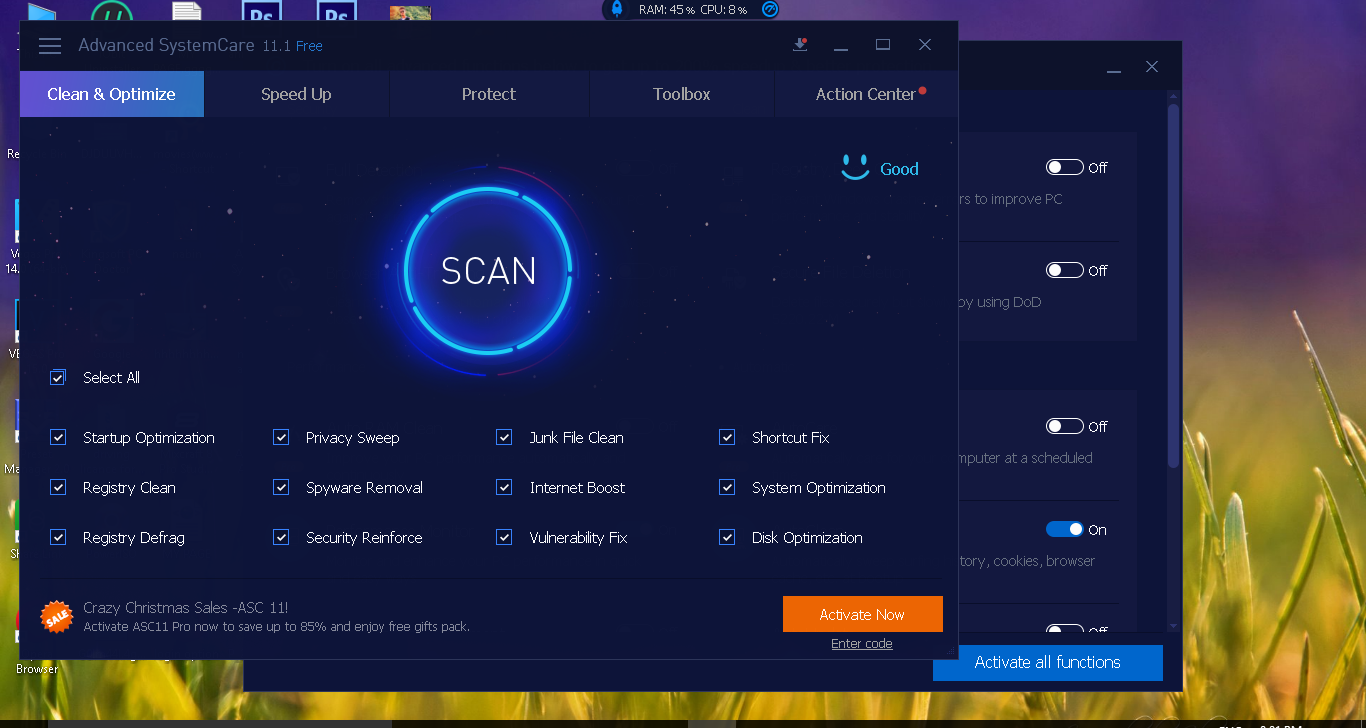This screenshot has height=728, width=1366.
Task: Disable the Vulnerability Fix checkbox
Action: click(504, 538)
